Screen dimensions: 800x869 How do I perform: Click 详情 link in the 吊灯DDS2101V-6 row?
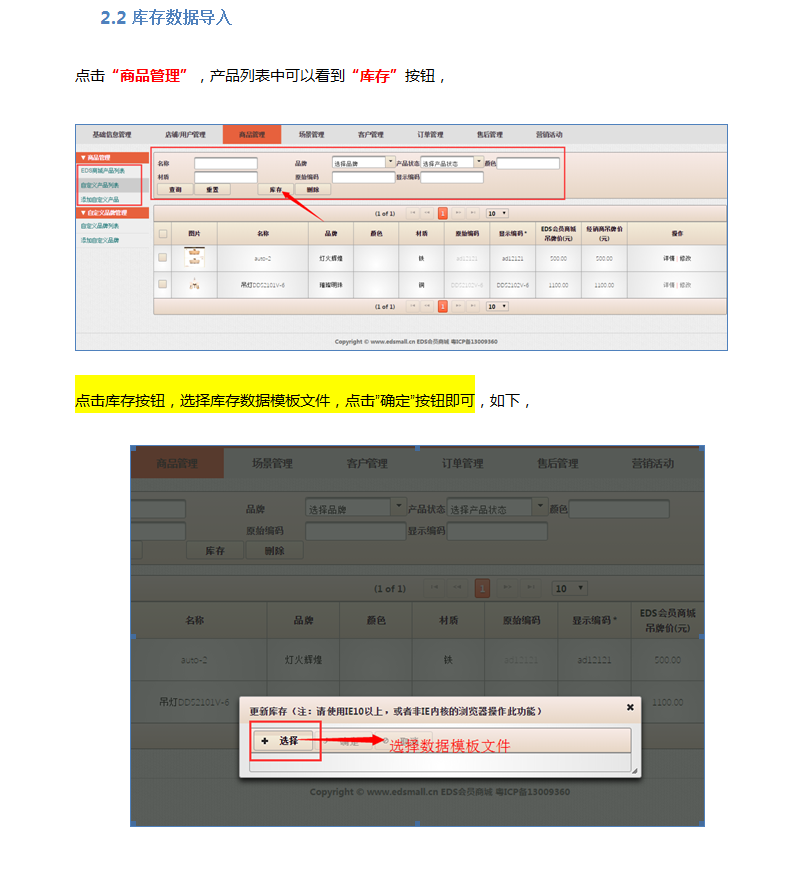point(669,285)
